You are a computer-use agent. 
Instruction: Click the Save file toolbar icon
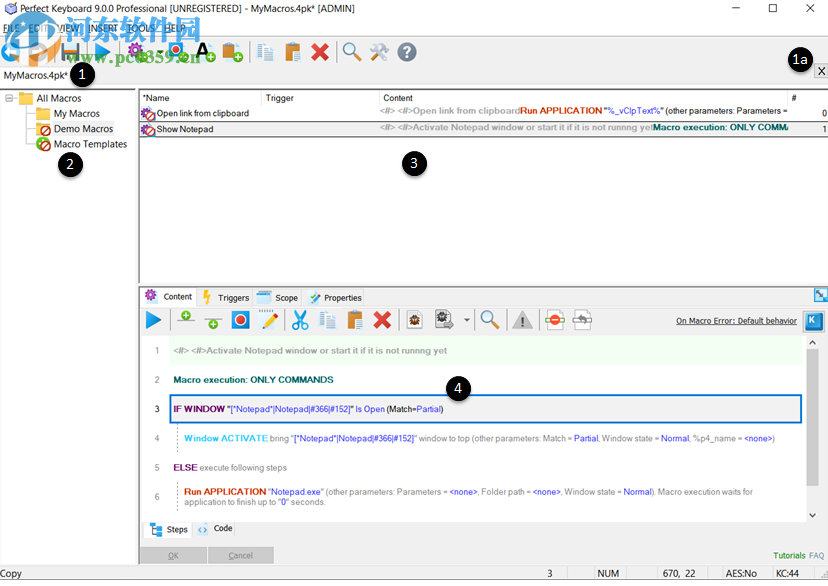pos(70,52)
